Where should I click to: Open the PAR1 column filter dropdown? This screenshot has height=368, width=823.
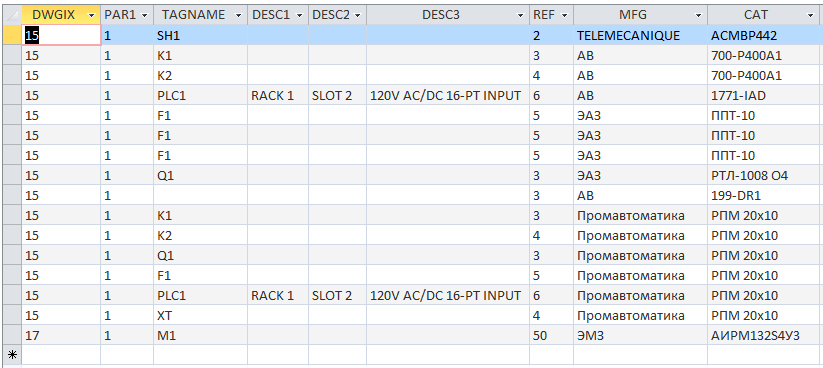pos(145,16)
